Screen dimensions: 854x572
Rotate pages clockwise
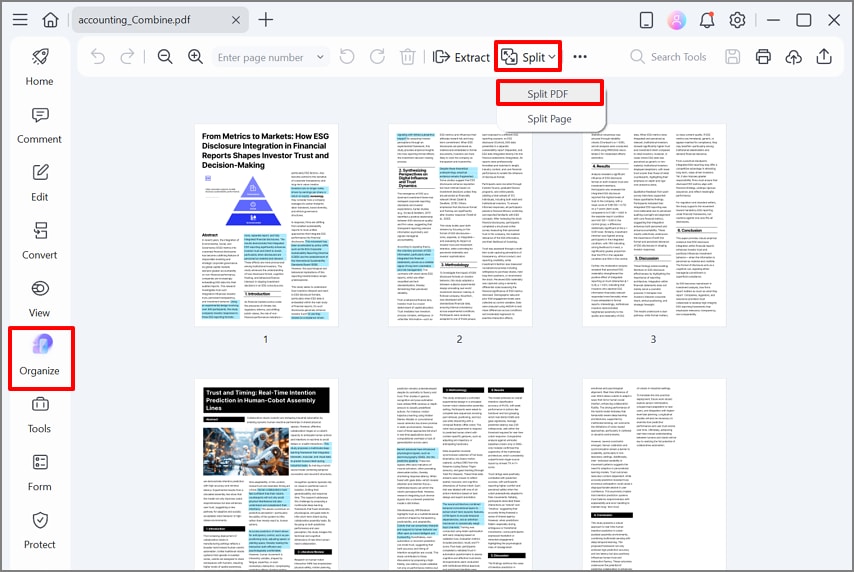click(x=377, y=57)
